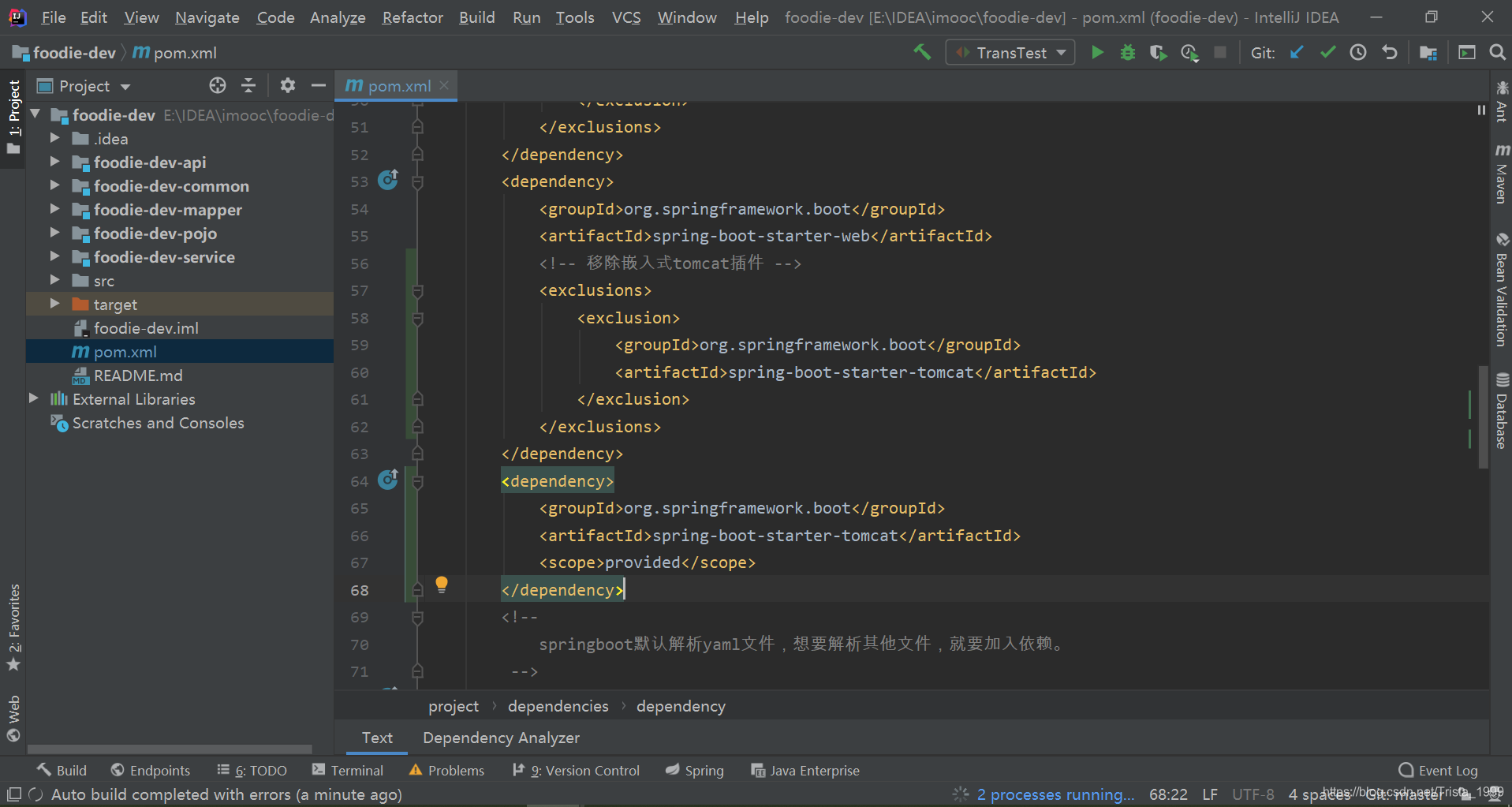The image size is (1512, 807).
Task: Open the Endpoints tool window
Action: click(x=151, y=770)
